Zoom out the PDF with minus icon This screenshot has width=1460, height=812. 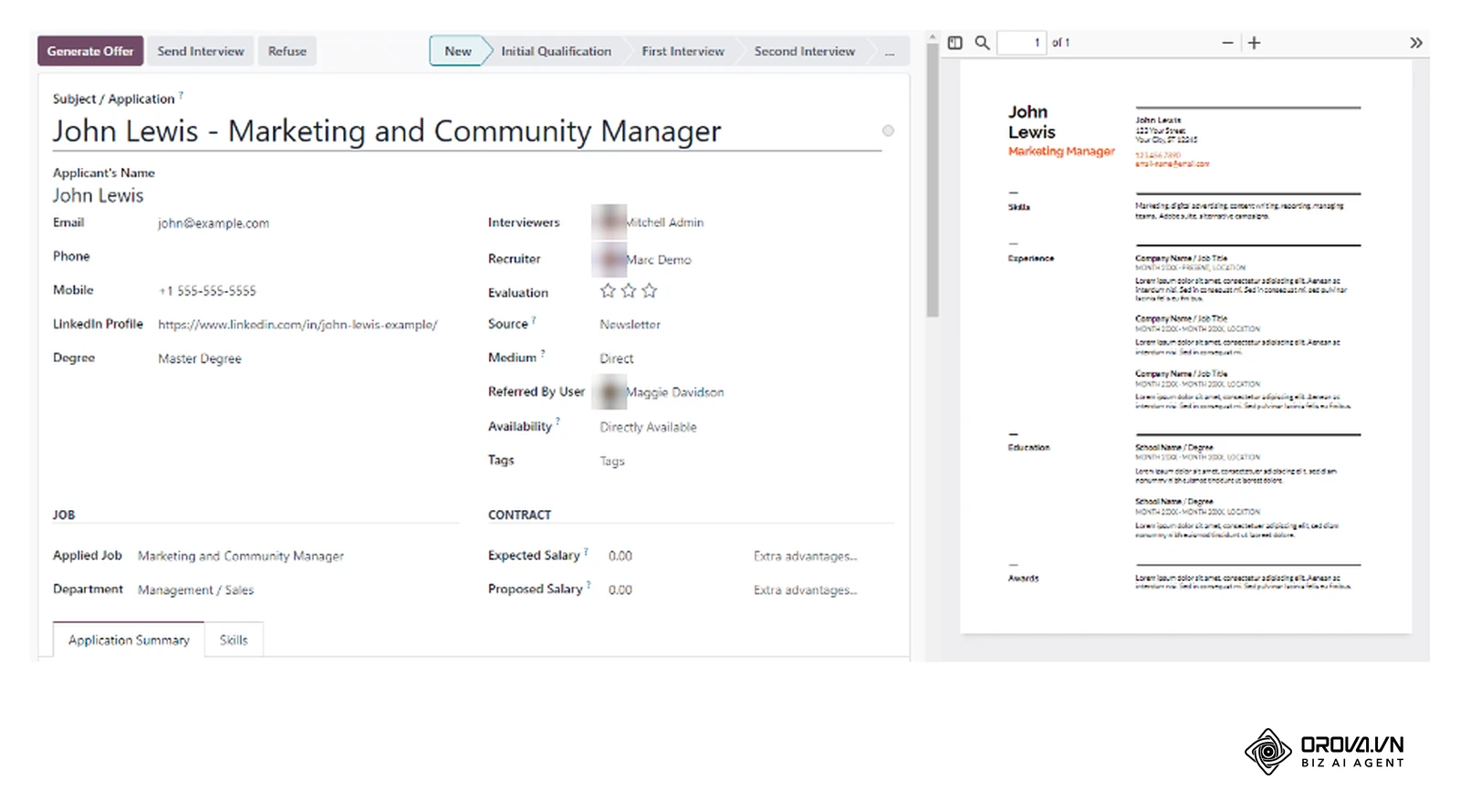tap(1227, 43)
